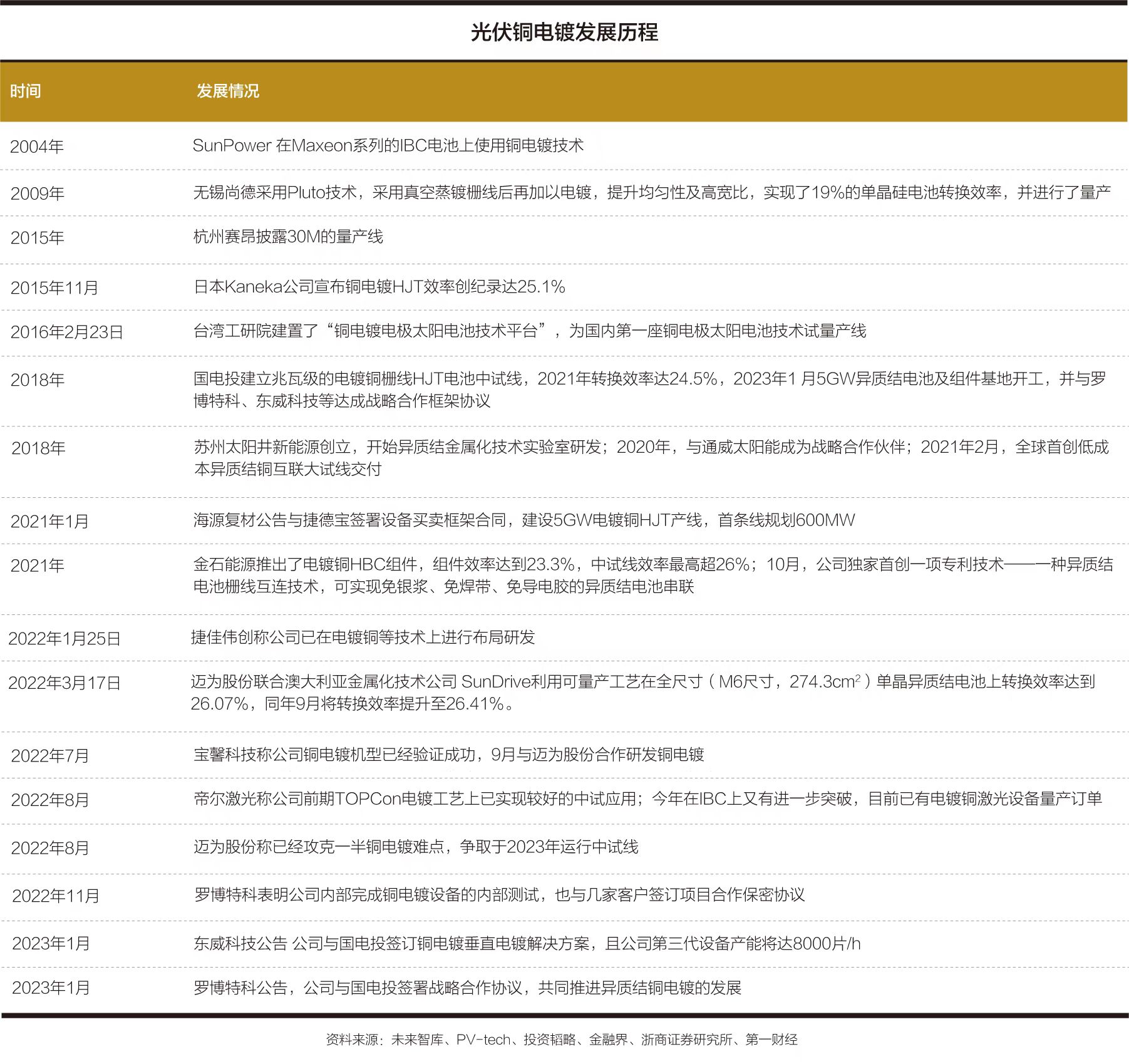Select the 2021年 date cell

(38, 566)
